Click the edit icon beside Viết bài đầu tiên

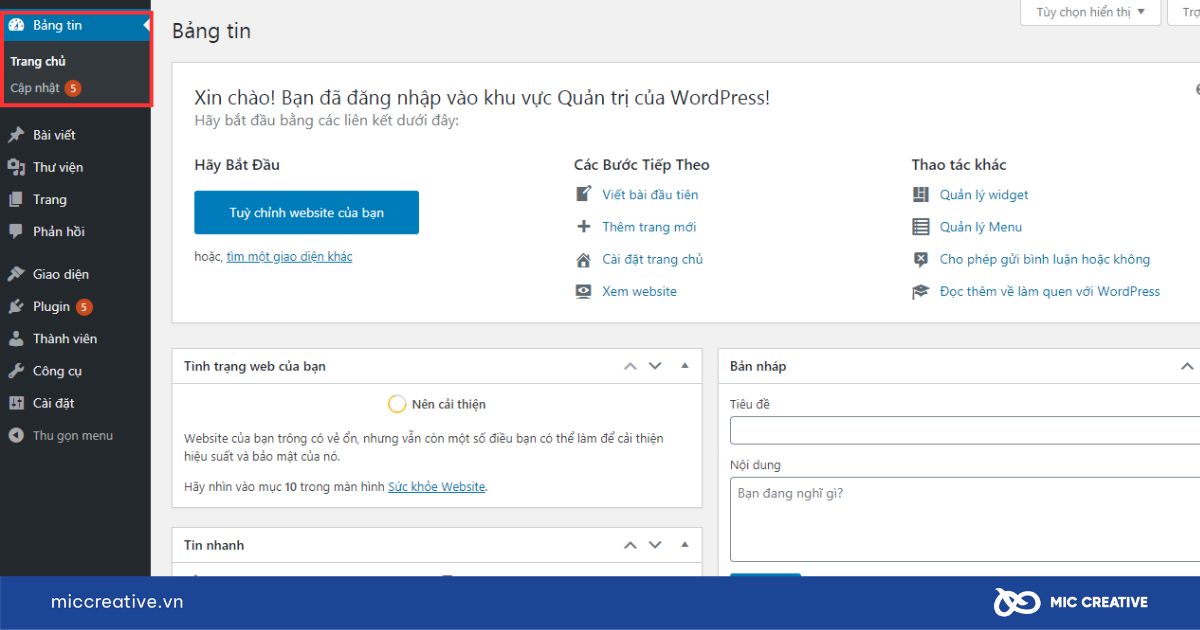584,194
